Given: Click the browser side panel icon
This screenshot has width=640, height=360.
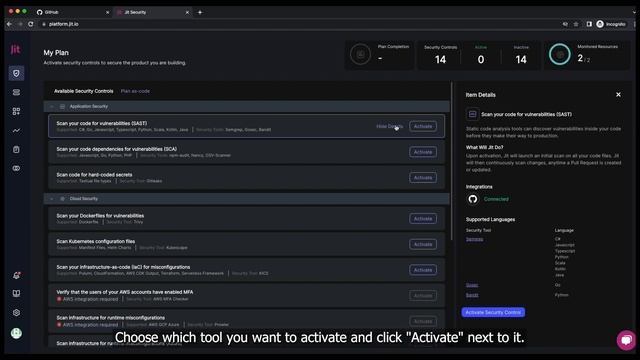Looking at the screenshot, I should pos(589,24).
